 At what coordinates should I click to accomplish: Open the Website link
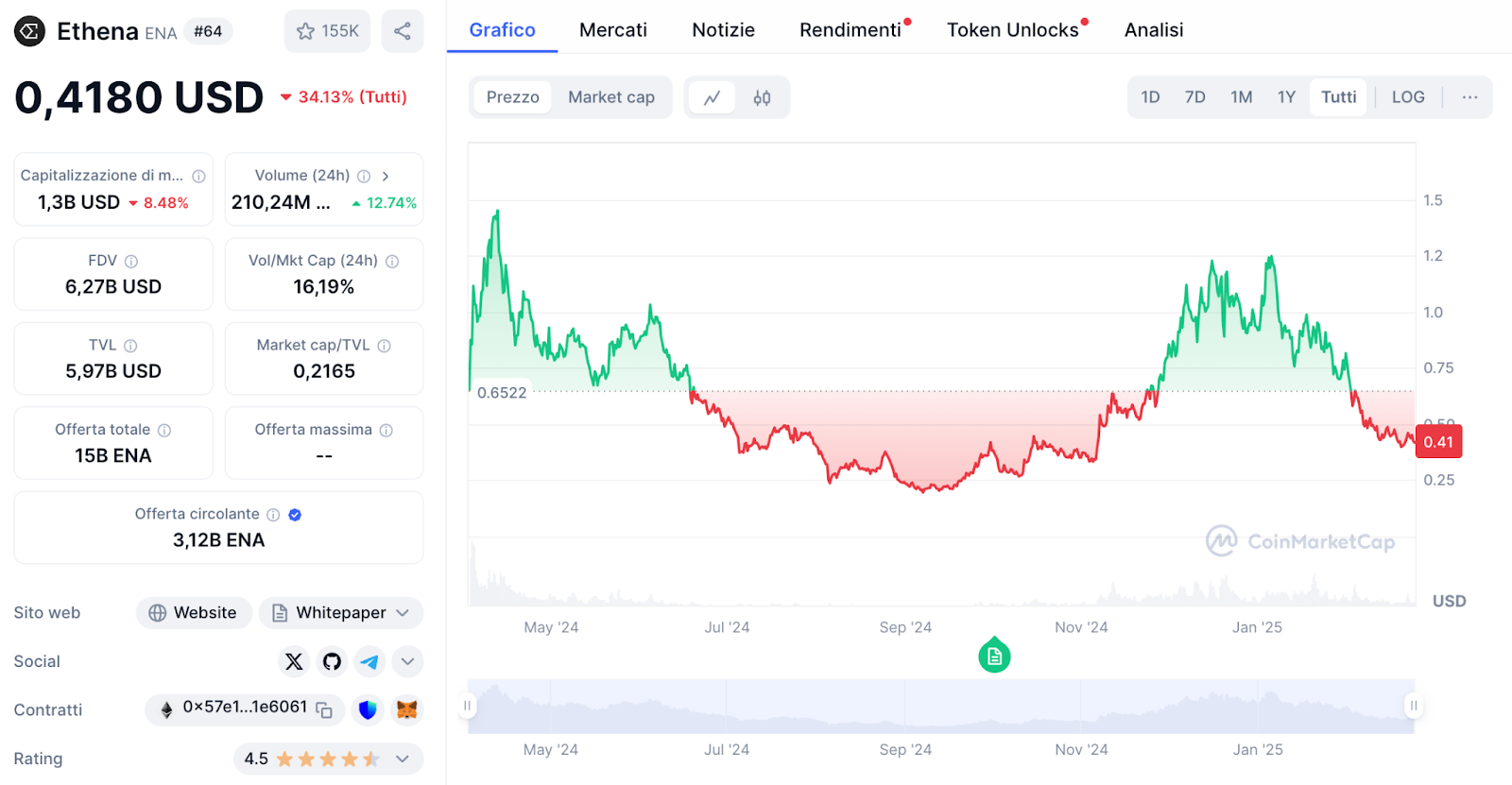(x=194, y=613)
